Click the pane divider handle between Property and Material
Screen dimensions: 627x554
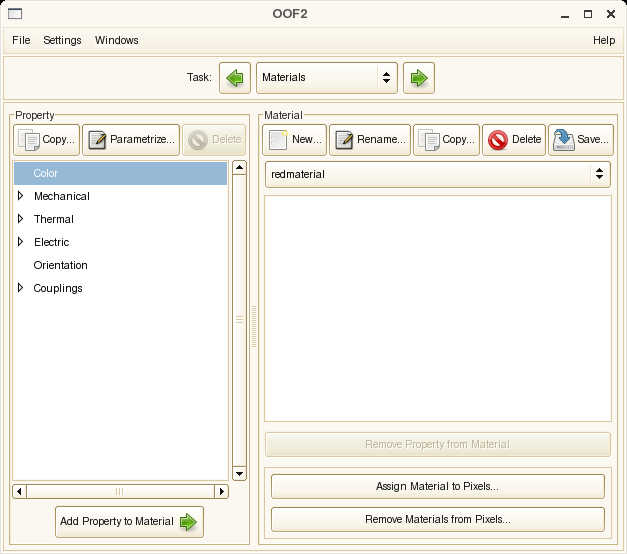click(x=254, y=326)
